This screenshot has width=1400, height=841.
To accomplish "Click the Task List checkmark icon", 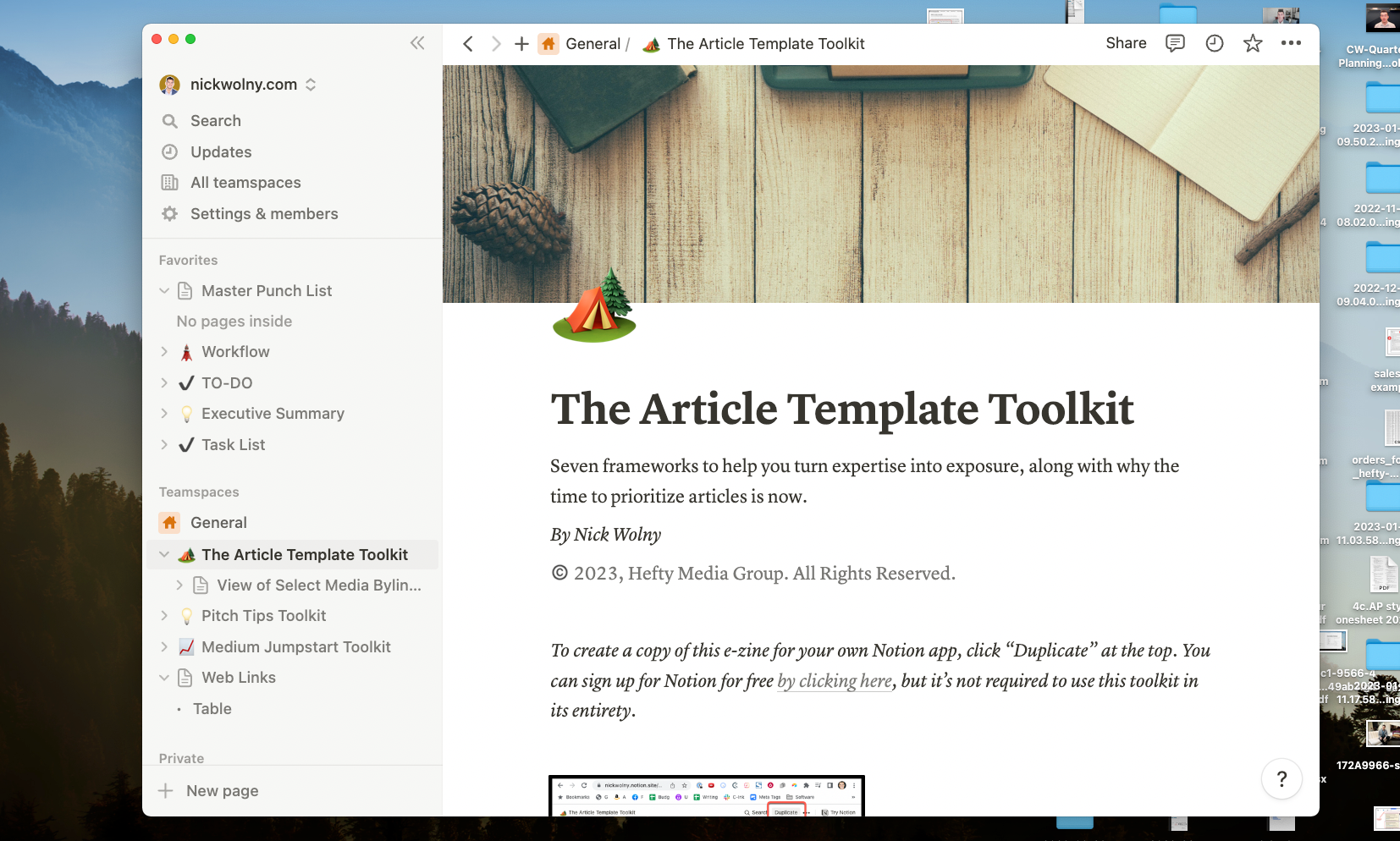I will pyautogui.click(x=186, y=445).
